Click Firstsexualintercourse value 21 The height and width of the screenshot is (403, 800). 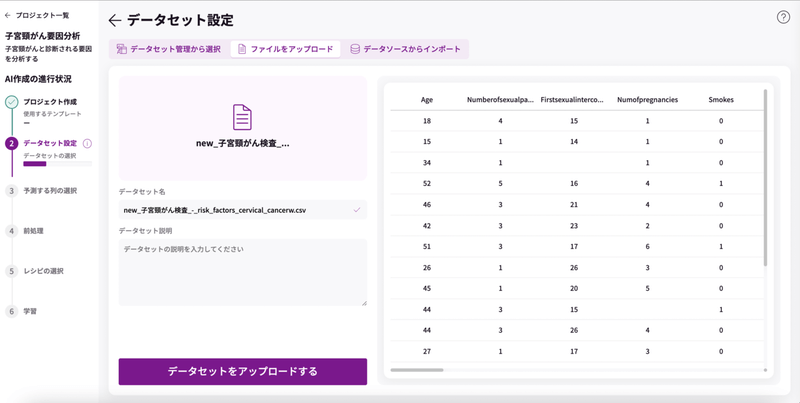click(574, 205)
